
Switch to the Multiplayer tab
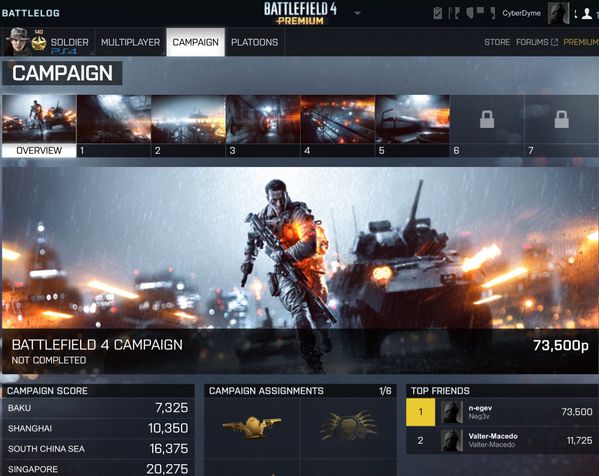[130, 42]
